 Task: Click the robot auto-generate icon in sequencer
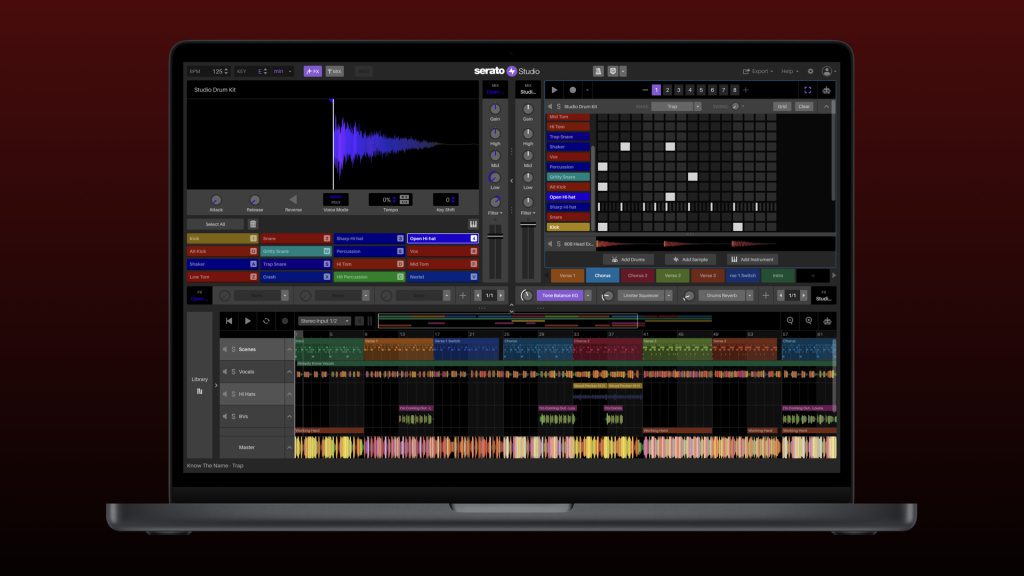pyautogui.click(x=826, y=90)
